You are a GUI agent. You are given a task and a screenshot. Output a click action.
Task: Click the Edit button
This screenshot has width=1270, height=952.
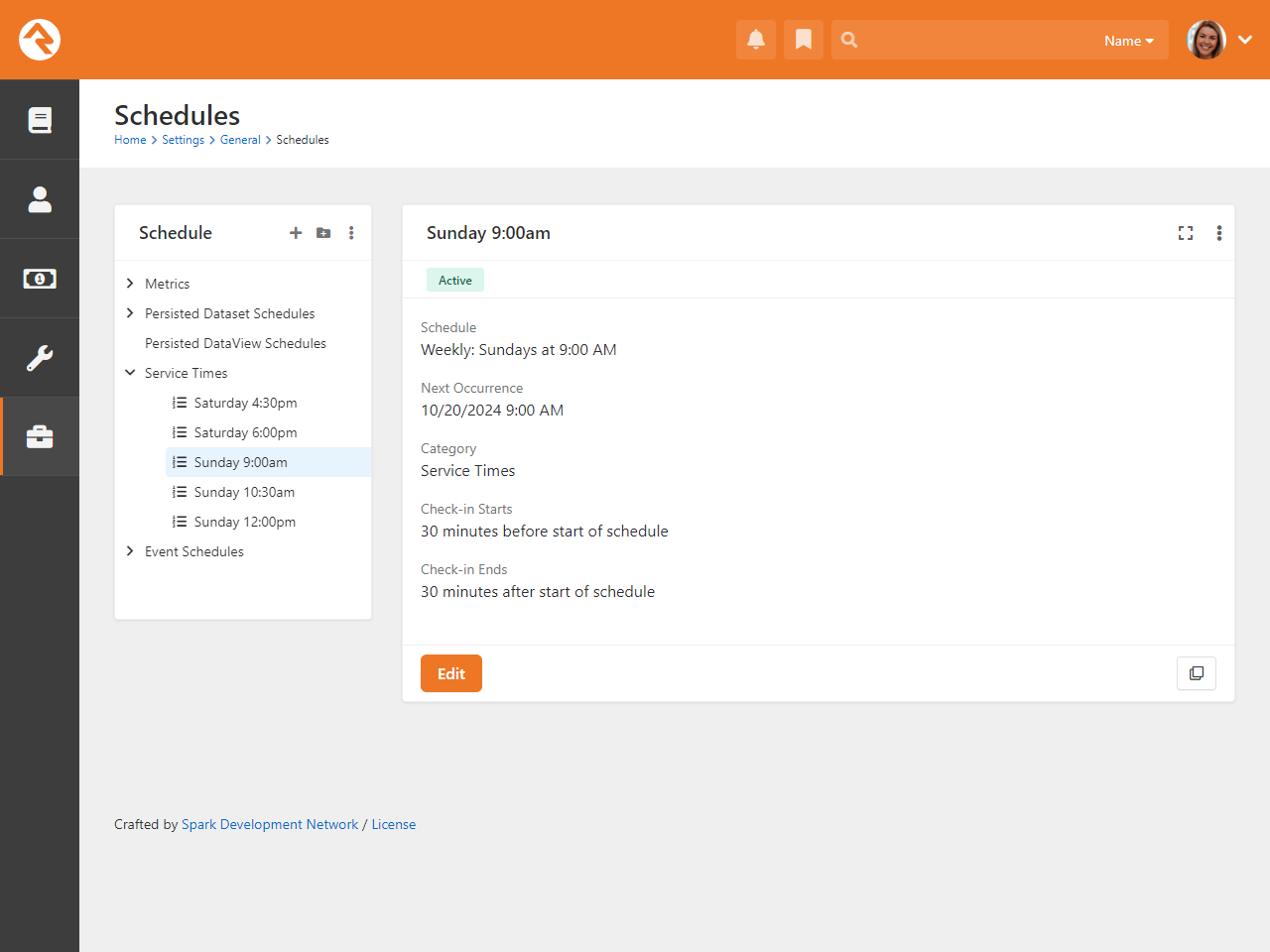click(451, 673)
